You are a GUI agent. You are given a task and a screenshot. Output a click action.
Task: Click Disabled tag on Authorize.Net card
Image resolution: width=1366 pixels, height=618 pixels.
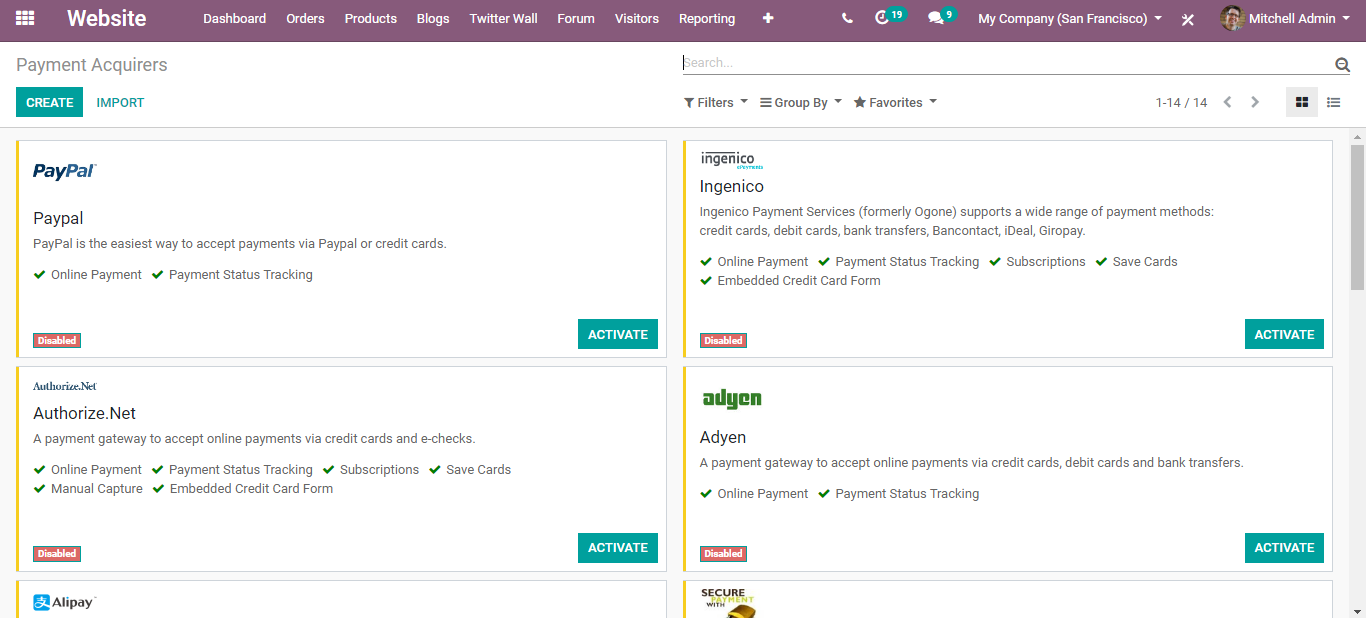(57, 553)
